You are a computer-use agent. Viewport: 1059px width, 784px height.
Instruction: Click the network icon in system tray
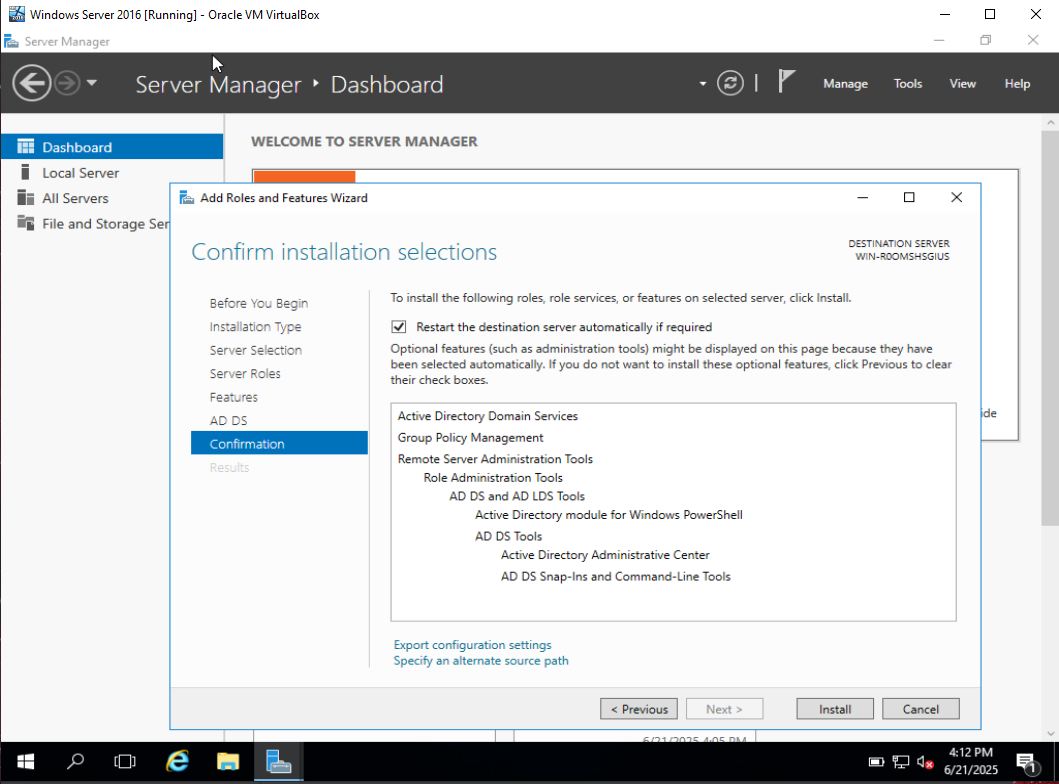(x=900, y=762)
